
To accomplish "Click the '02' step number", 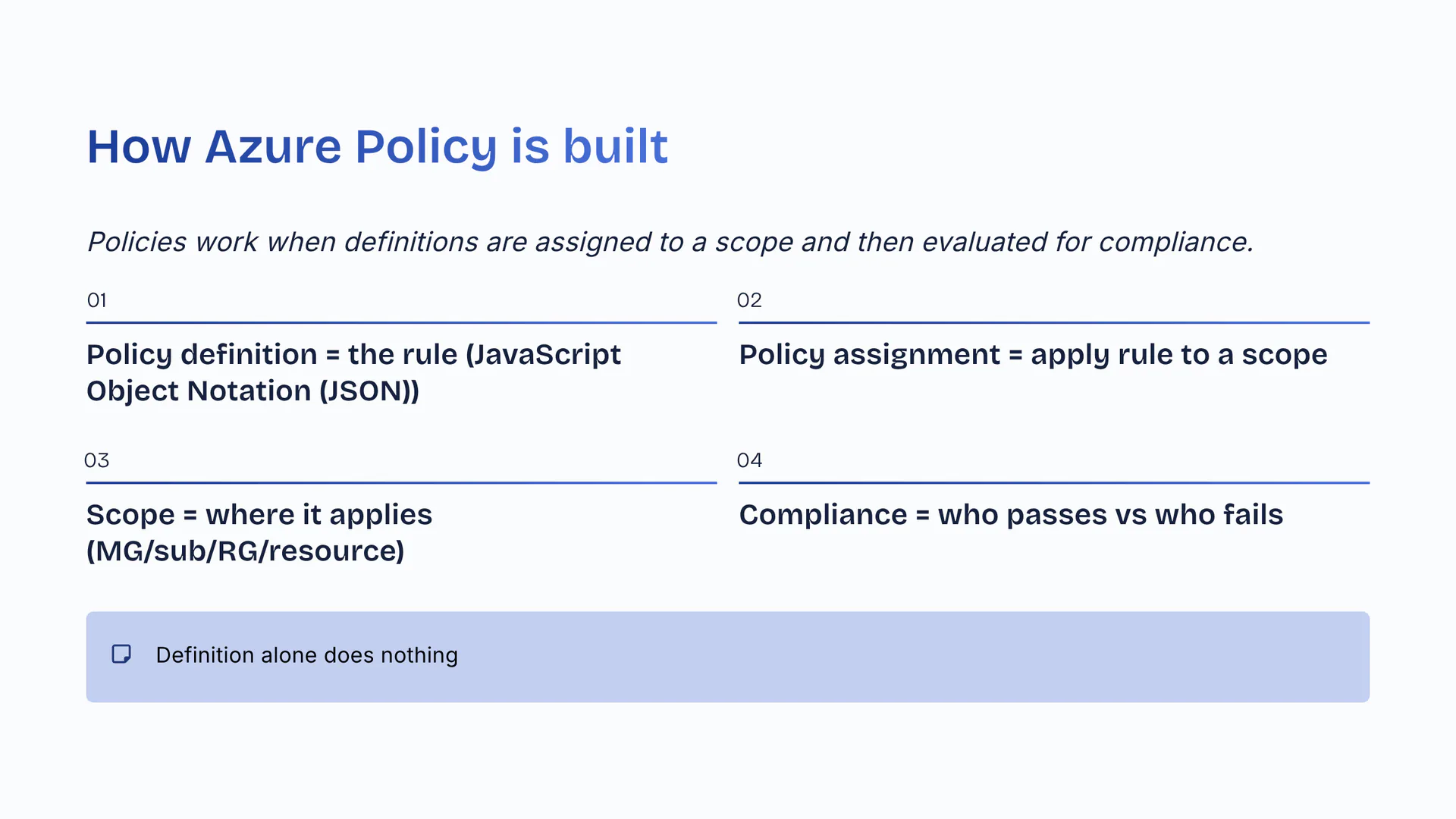I will pyautogui.click(x=749, y=300).
